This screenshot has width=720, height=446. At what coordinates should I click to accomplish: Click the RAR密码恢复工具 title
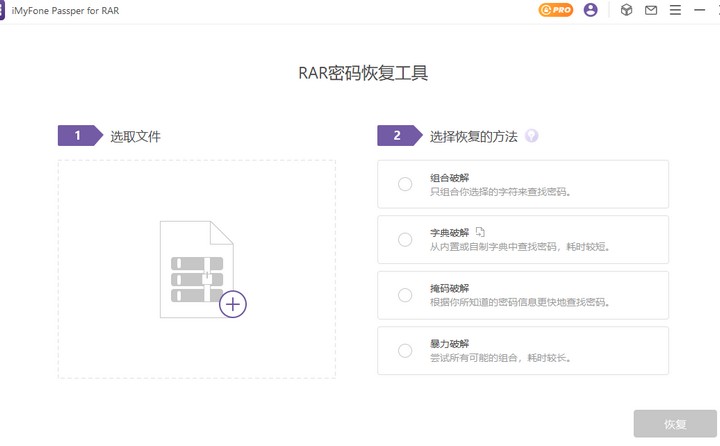click(x=363, y=73)
